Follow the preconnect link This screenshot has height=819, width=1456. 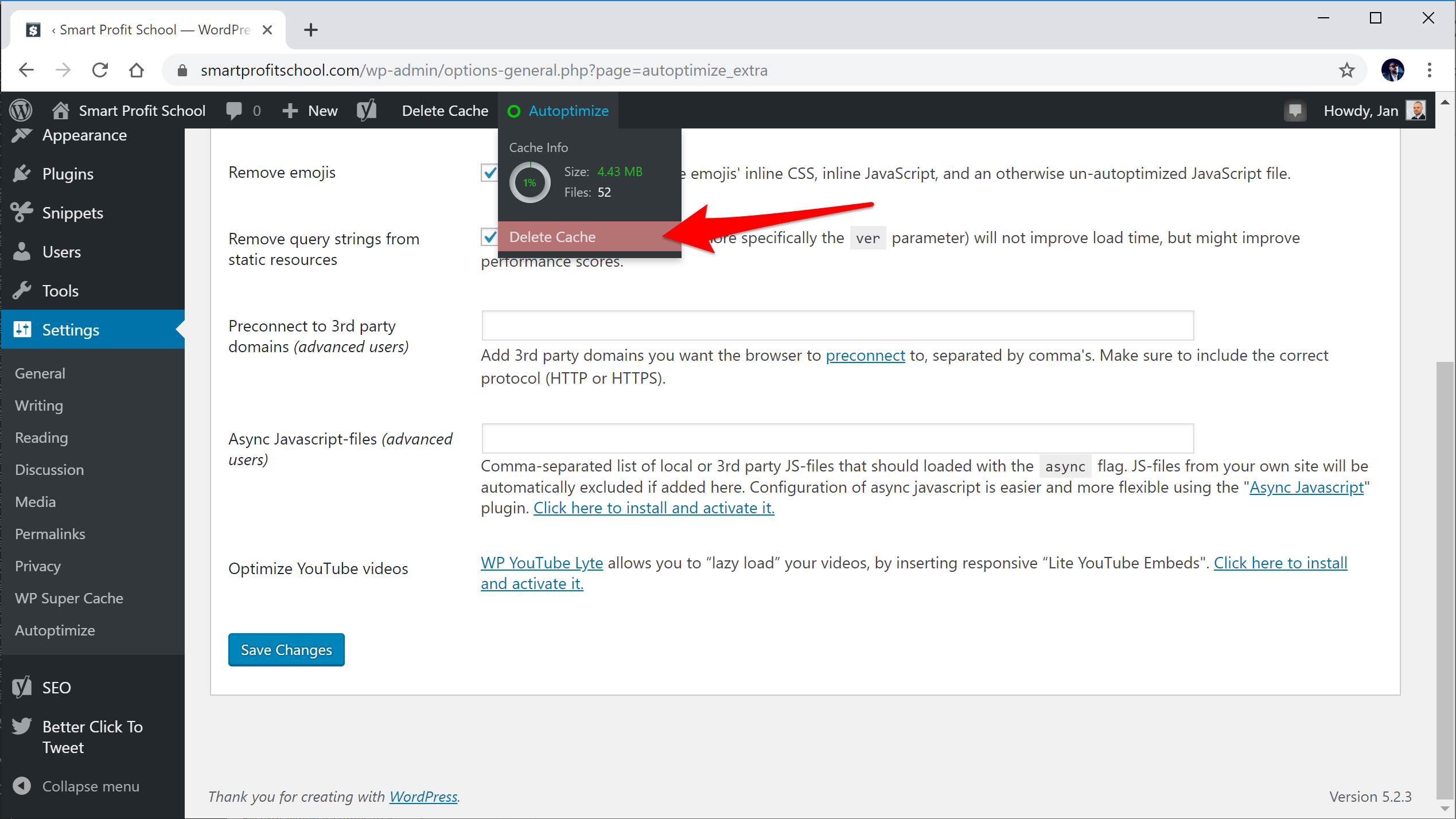pos(865,356)
